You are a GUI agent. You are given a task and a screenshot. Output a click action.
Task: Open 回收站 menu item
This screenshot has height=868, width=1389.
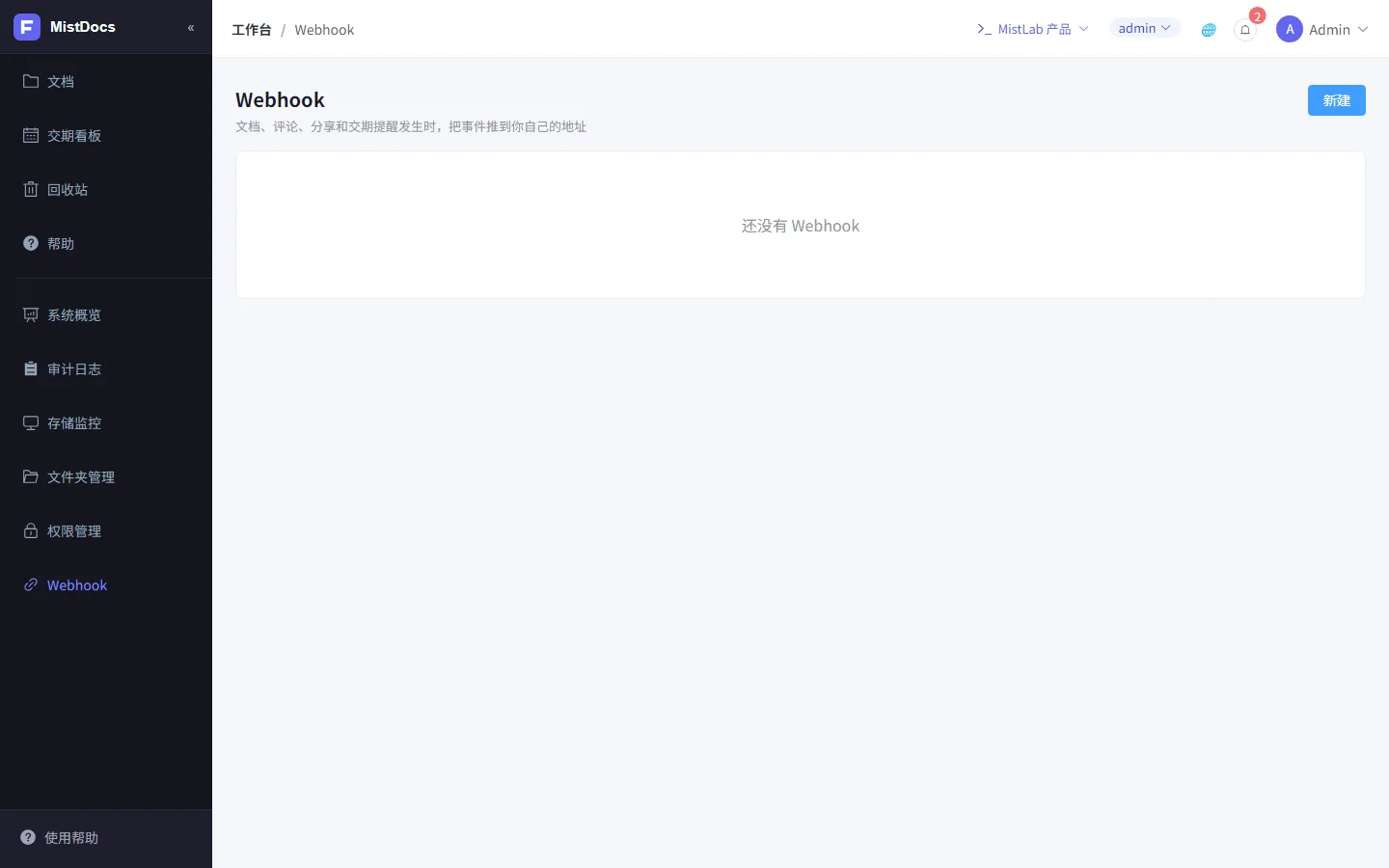click(x=106, y=189)
